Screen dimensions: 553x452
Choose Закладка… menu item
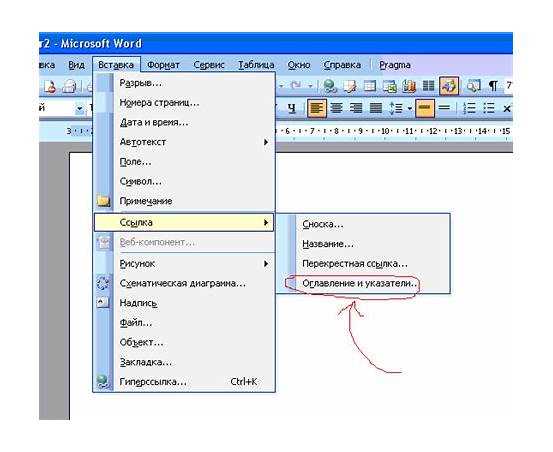pos(184,362)
